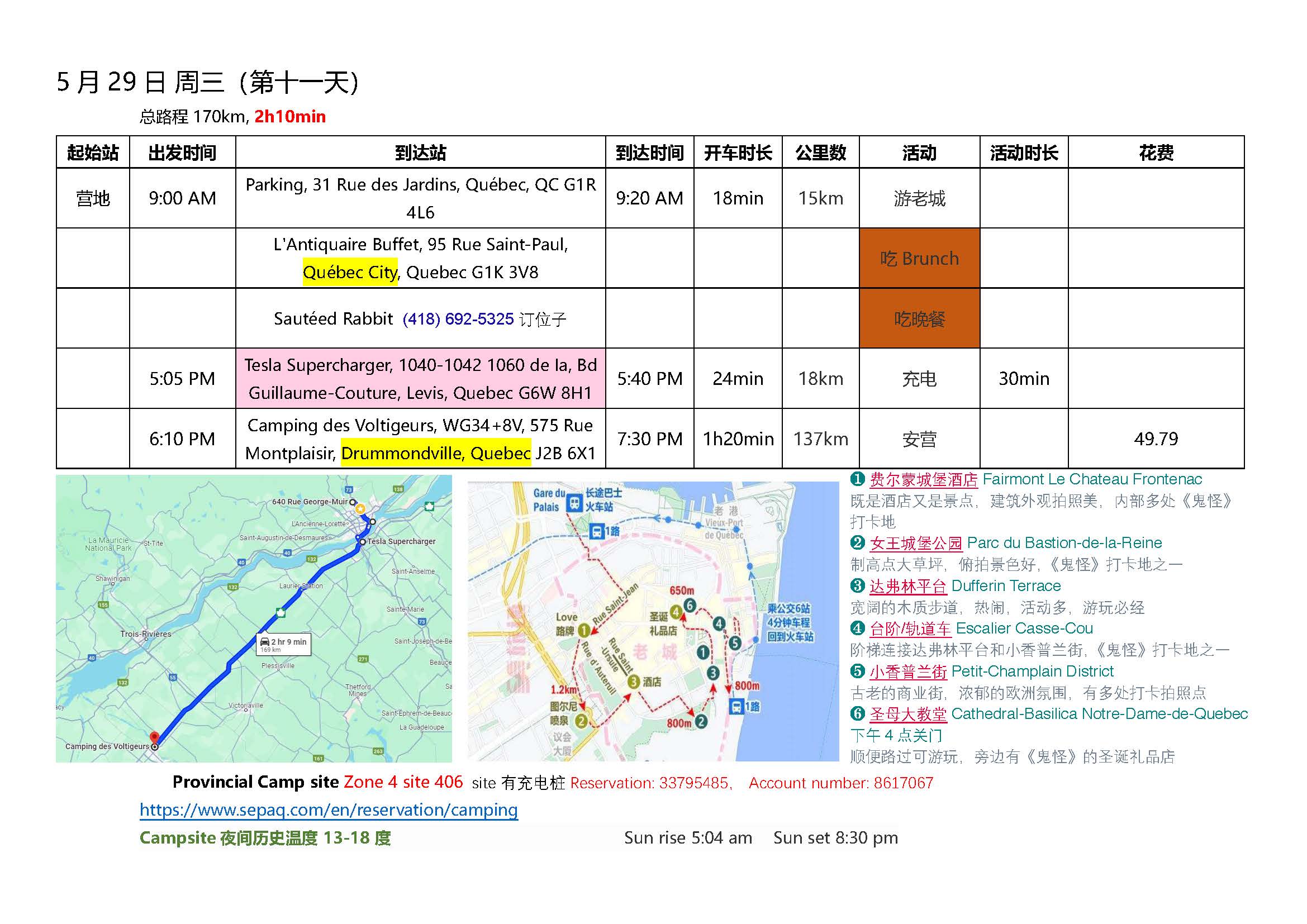Click the 49.79 cost cell

click(x=1155, y=439)
